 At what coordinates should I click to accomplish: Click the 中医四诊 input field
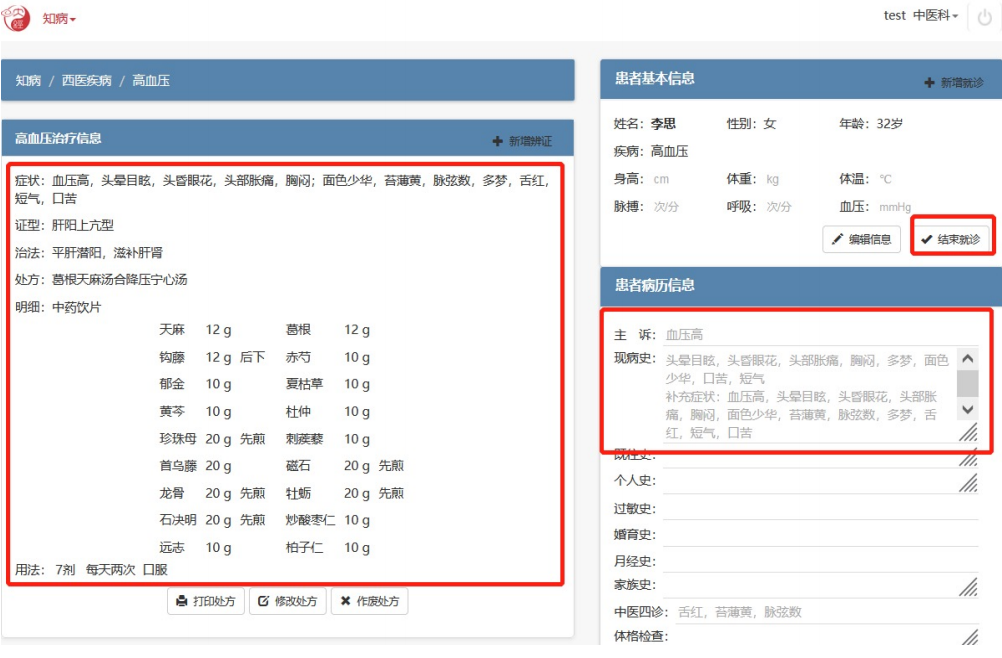[x=825, y=612]
